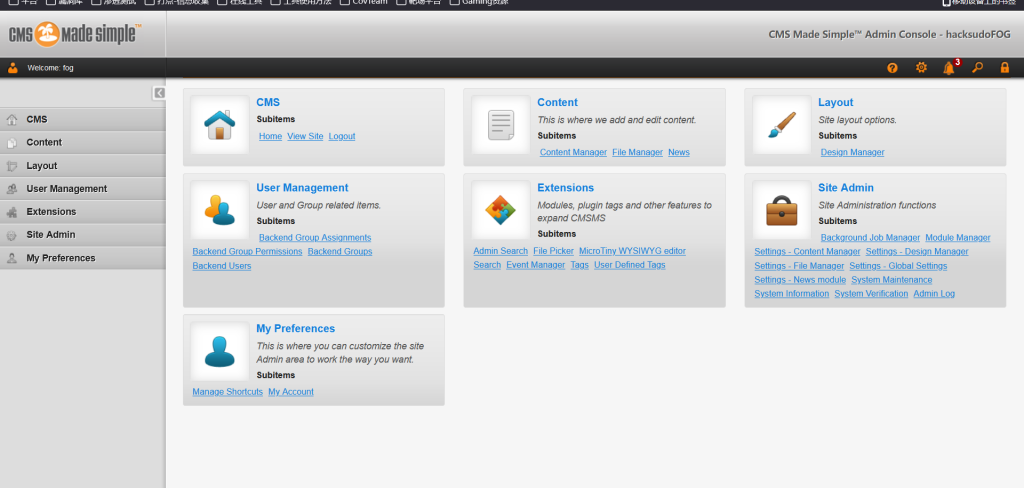Open the Admin Search link
This screenshot has width=1024, height=488.
tap(500, 251)
